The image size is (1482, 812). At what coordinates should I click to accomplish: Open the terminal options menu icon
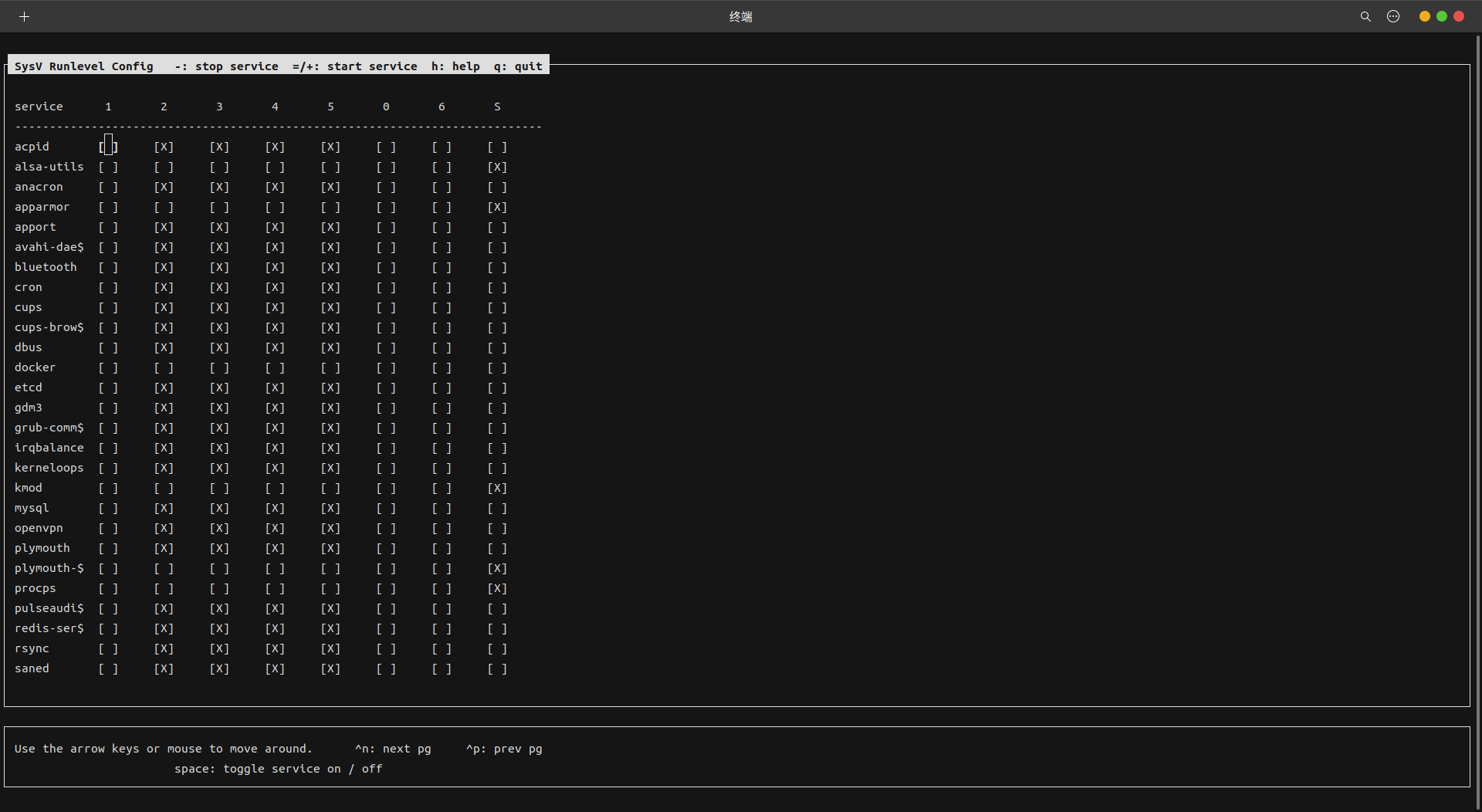pyautogui.click(x=1393, y=16)
